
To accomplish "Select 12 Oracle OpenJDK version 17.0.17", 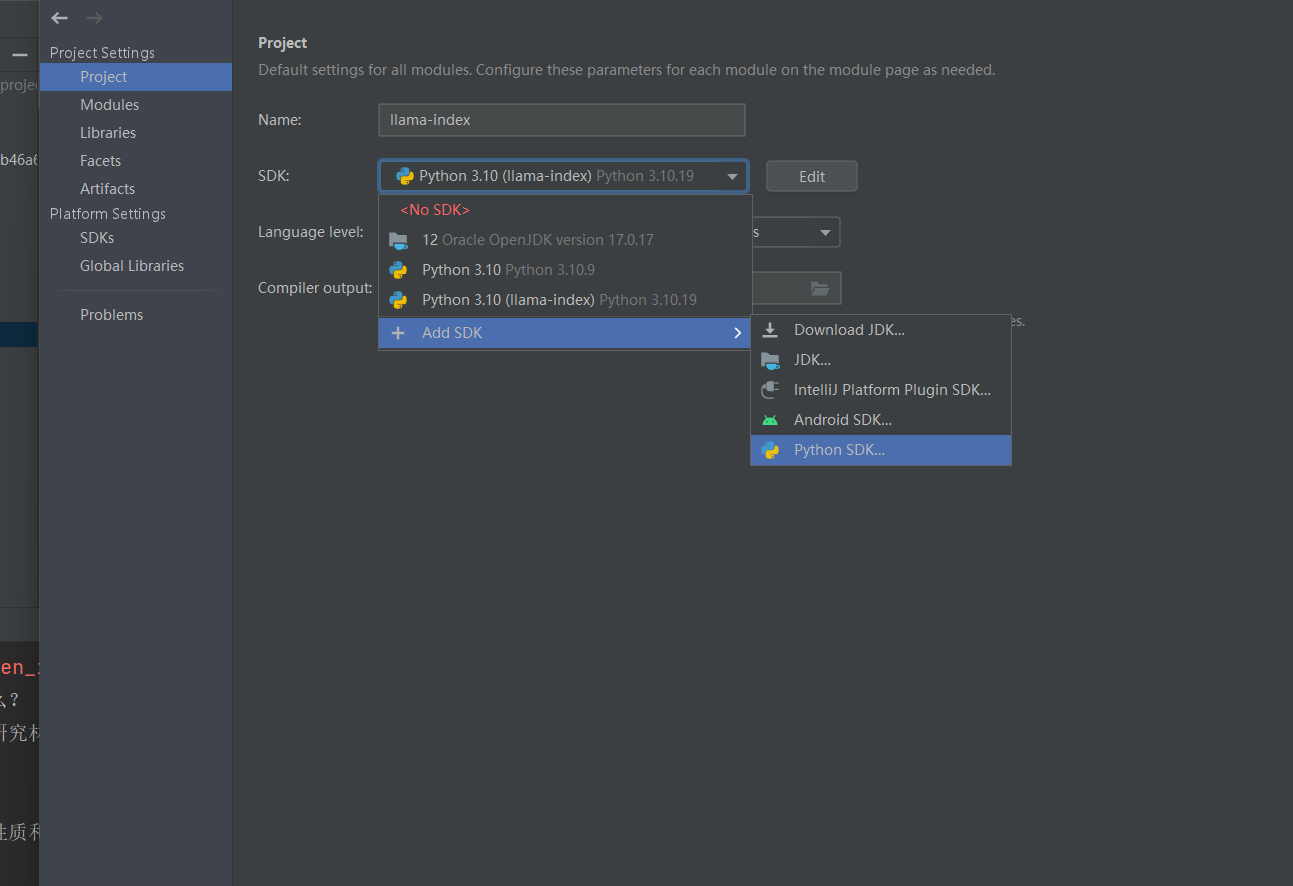I will (565, 240).
